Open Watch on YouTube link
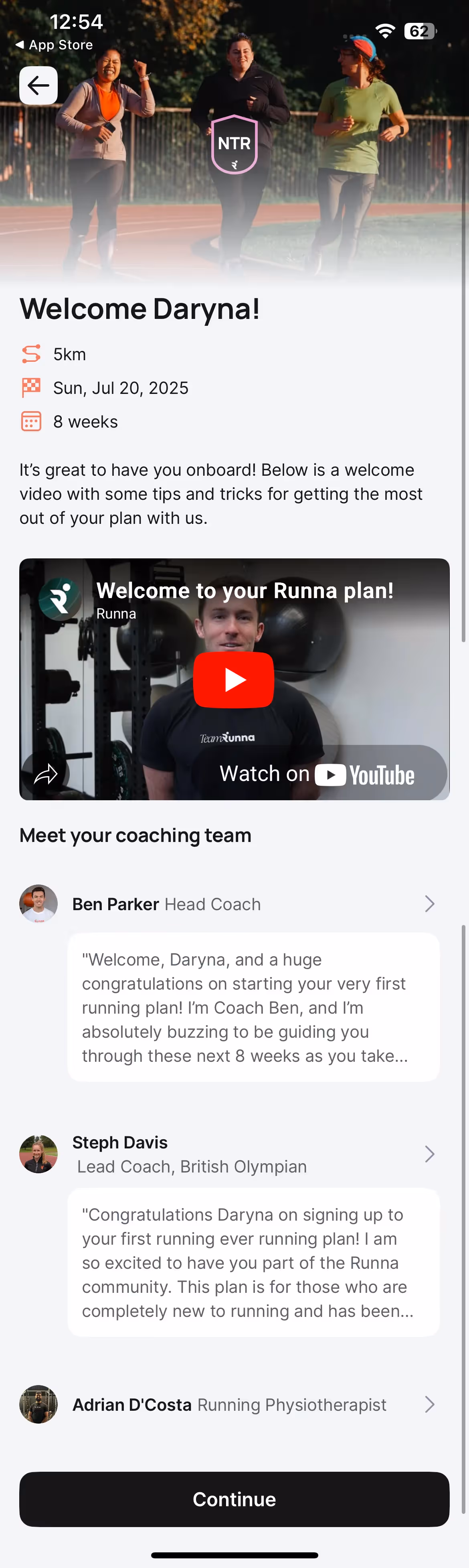The width and height of the screenshot is (469, 1568). [317, 774]
